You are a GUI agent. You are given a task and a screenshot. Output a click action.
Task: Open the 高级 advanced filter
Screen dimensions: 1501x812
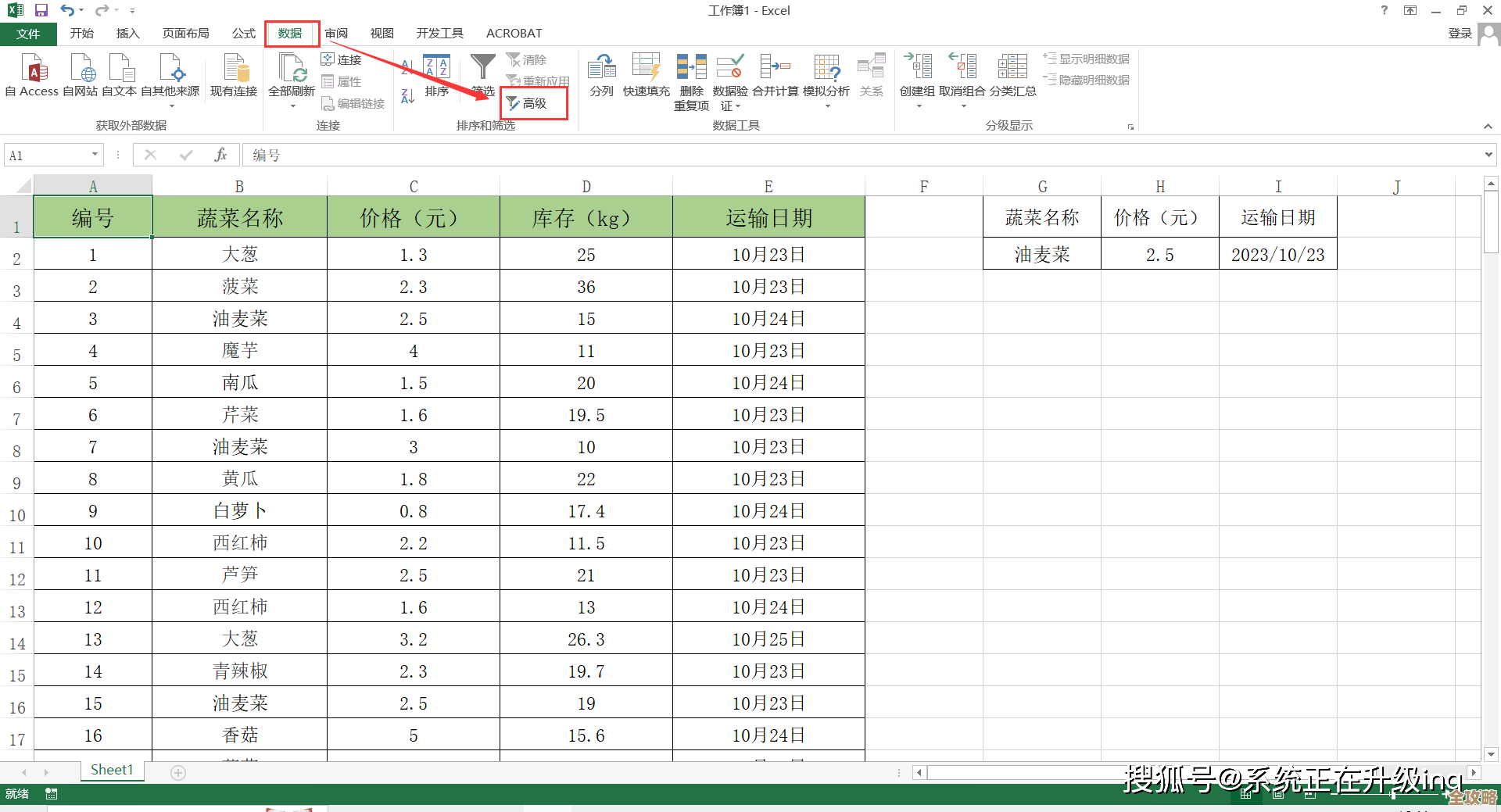(x=532, y=102)
